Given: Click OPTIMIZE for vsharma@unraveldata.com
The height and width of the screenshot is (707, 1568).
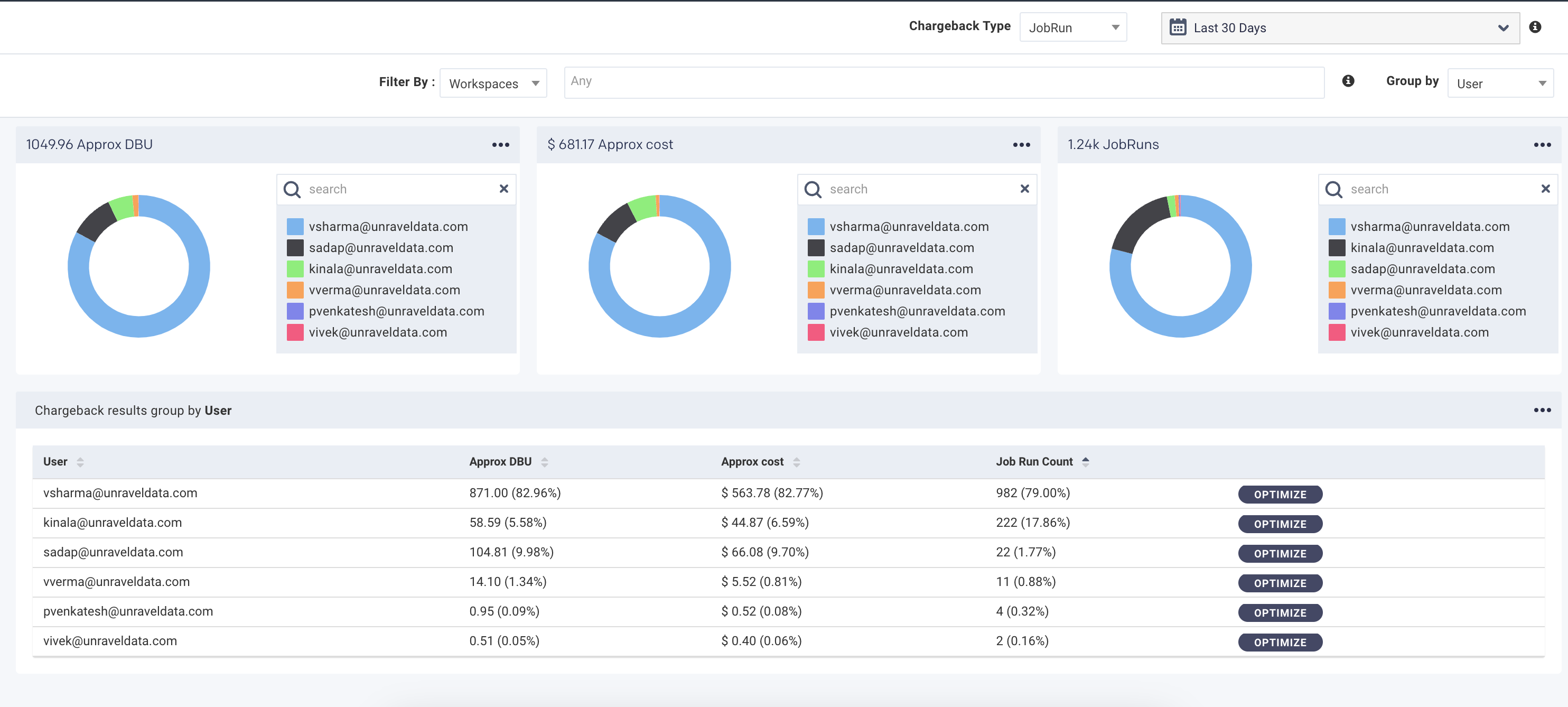Looking at the screenshot, I should point(1280,495).
